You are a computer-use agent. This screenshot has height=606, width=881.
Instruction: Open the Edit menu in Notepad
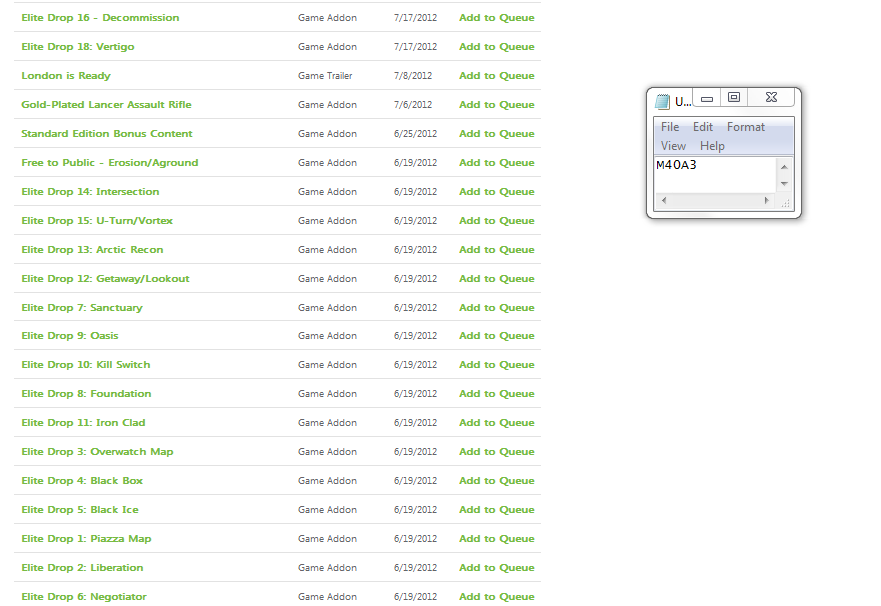[x=702, y=127]
